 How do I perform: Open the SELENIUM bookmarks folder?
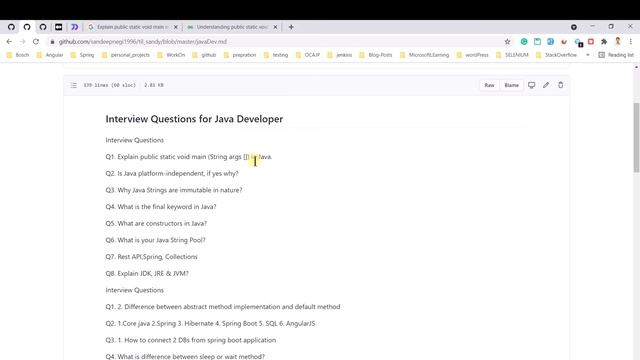pyautogui.click(x=512, y=55)
